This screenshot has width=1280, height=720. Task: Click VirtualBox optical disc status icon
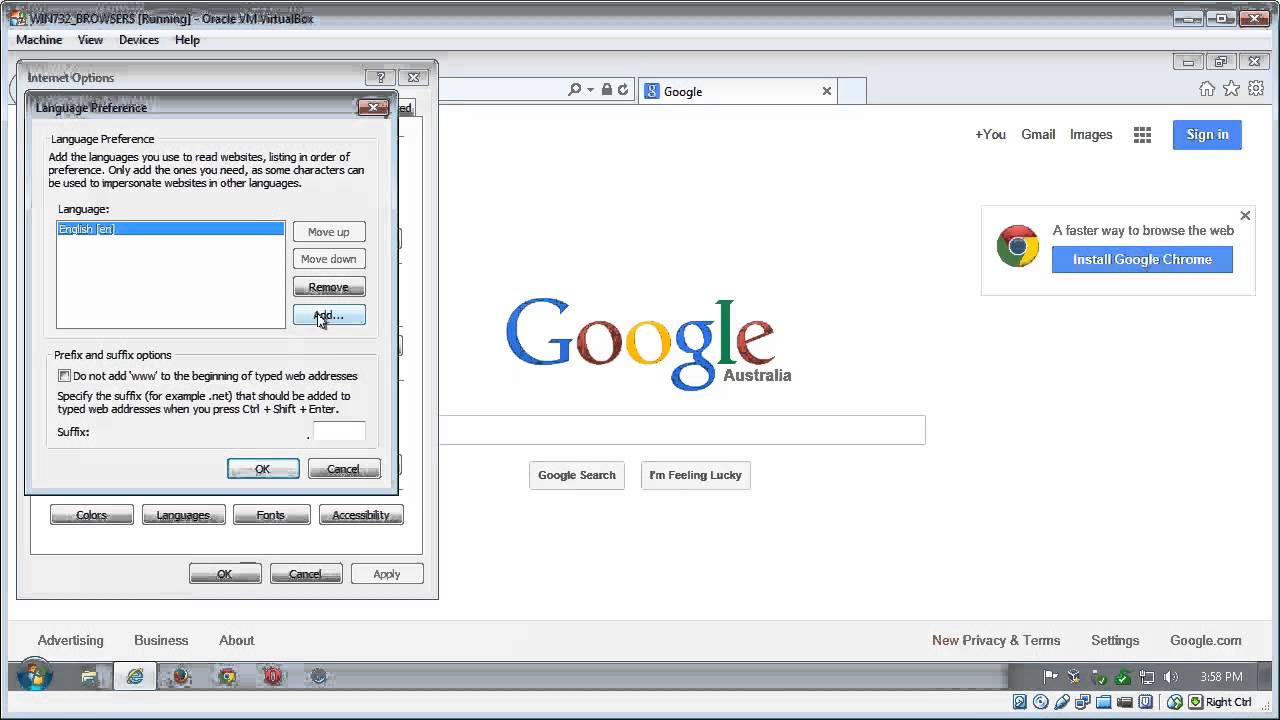click(x=1041, y=702)
